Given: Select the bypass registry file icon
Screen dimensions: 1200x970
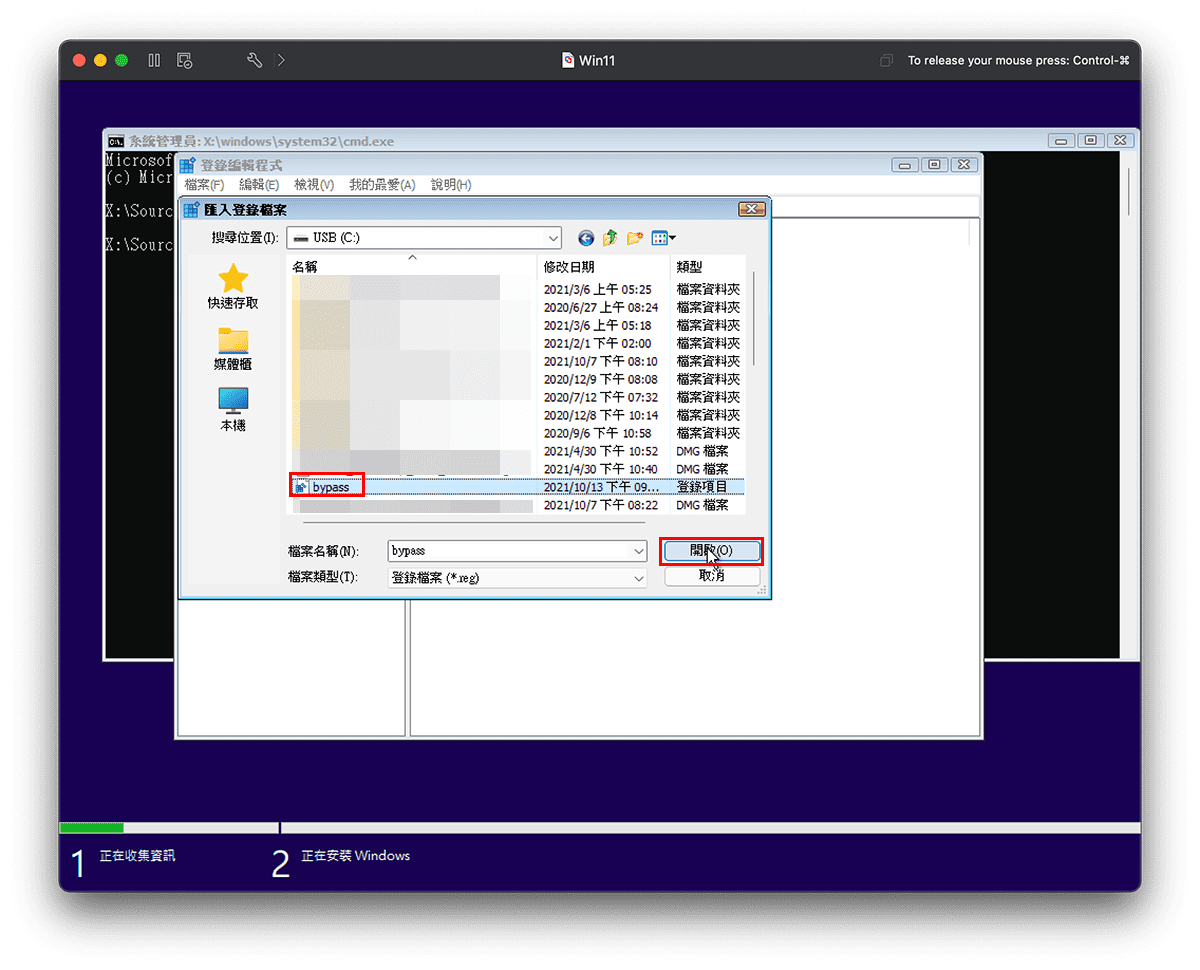Looking at the screenshot, I should 299,485.
